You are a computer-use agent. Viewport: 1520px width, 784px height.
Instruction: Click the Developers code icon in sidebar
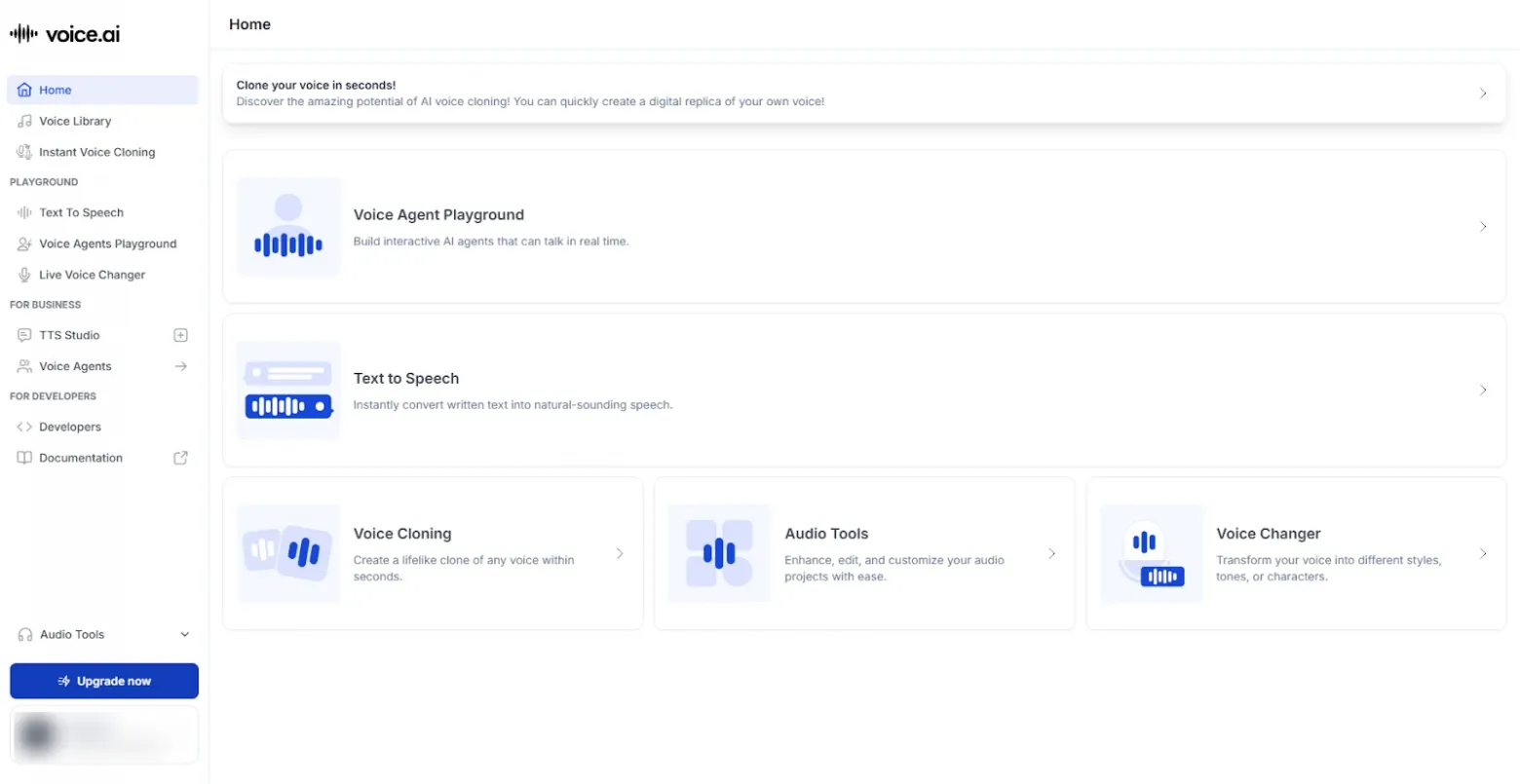23,427
